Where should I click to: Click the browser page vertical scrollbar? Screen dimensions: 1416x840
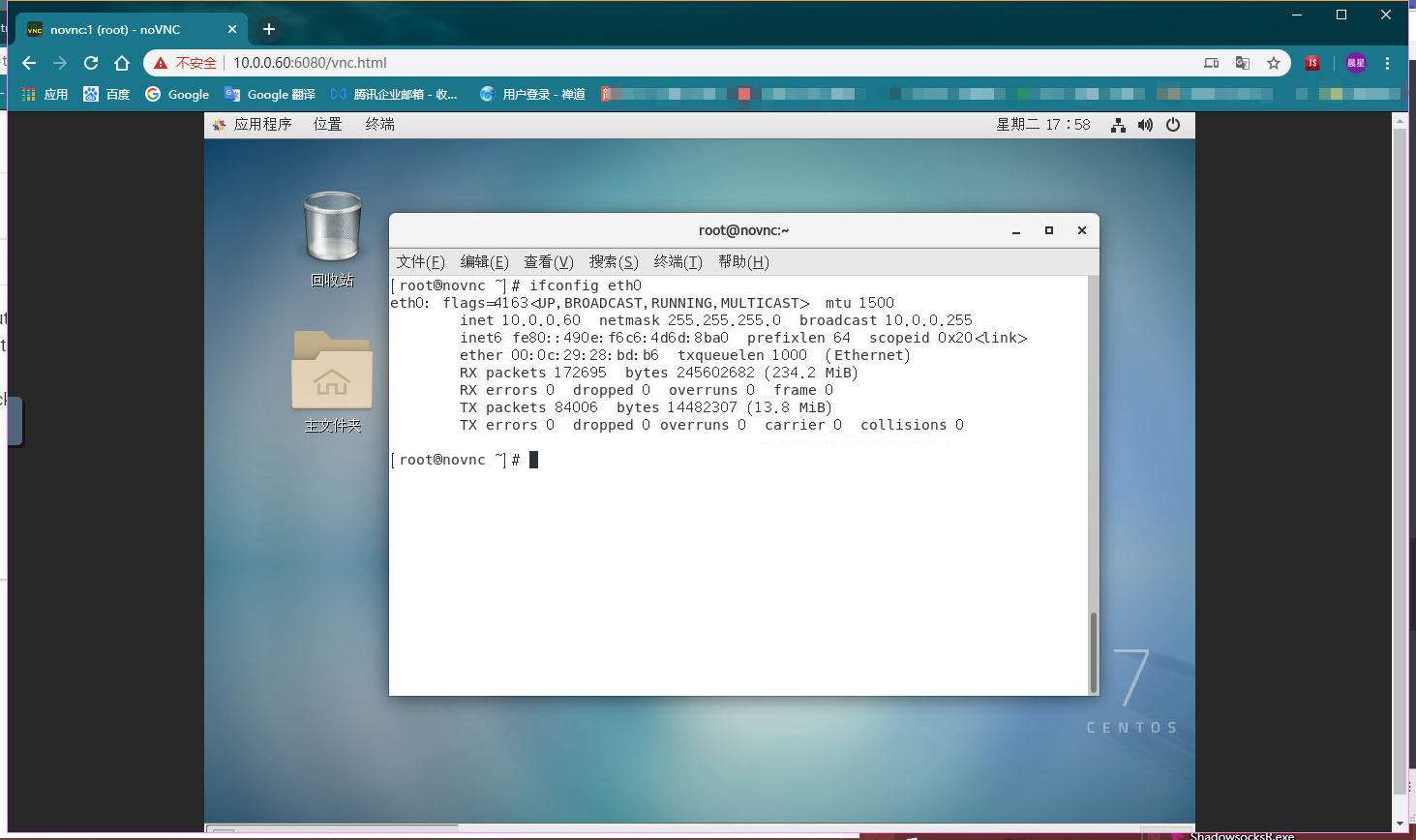[x=1400, y=462]
